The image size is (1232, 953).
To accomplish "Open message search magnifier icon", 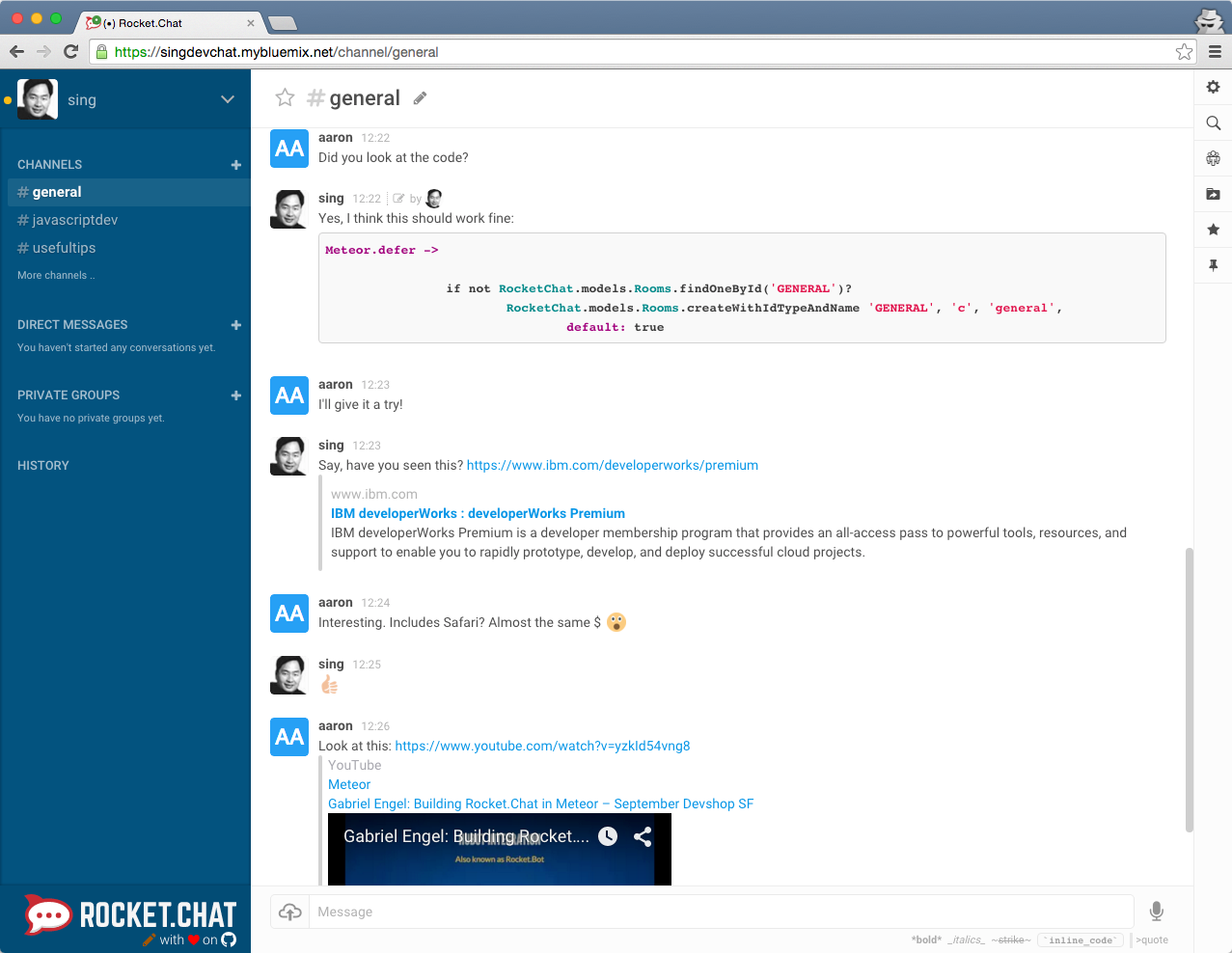I will pyautogui.click(x=1213, y=123).
